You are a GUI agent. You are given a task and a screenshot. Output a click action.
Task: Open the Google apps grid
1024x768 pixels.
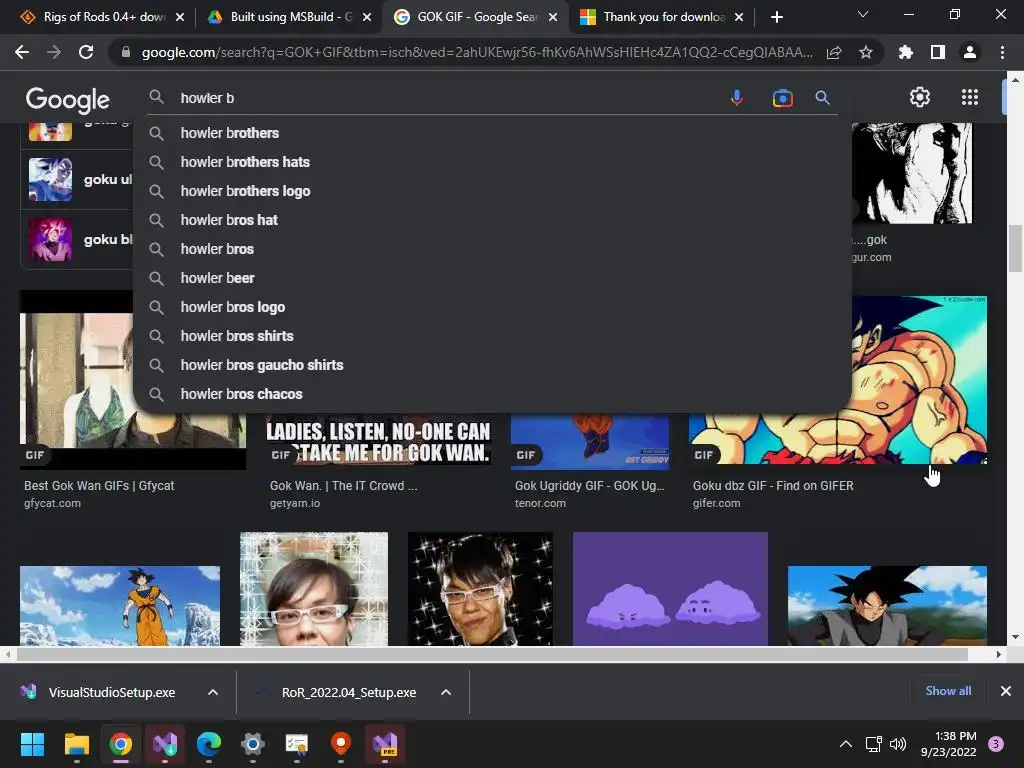click(x=970, y=97)
